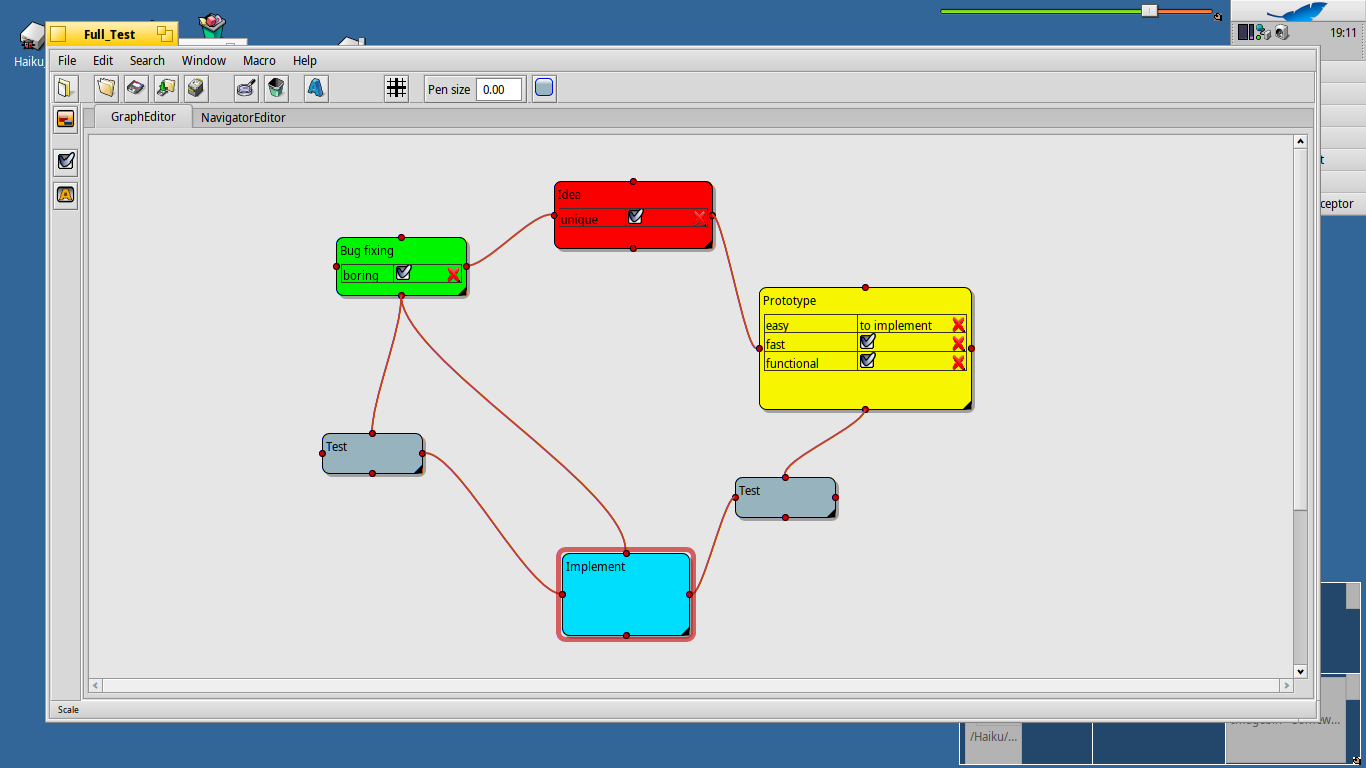Remove the 'fast' row via red X
The image size is (1366, 768).
(958, 344)
